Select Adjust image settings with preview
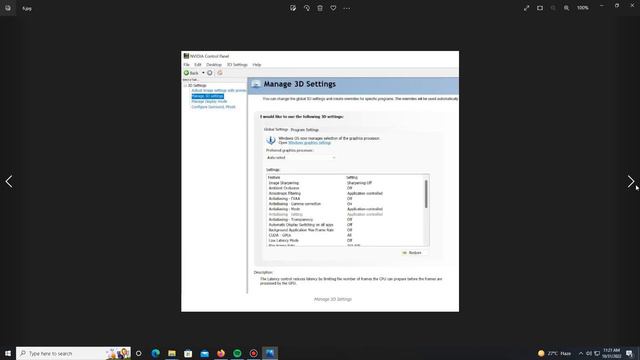 [x=219, y=91]
